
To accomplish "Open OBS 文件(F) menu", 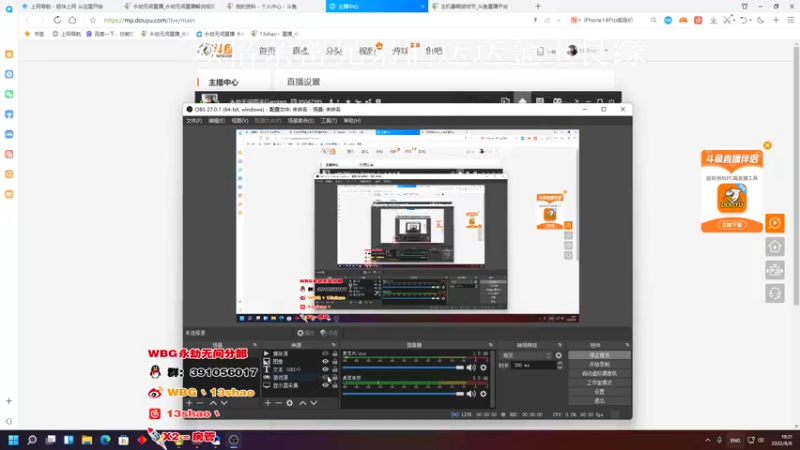I will (194, 121).
